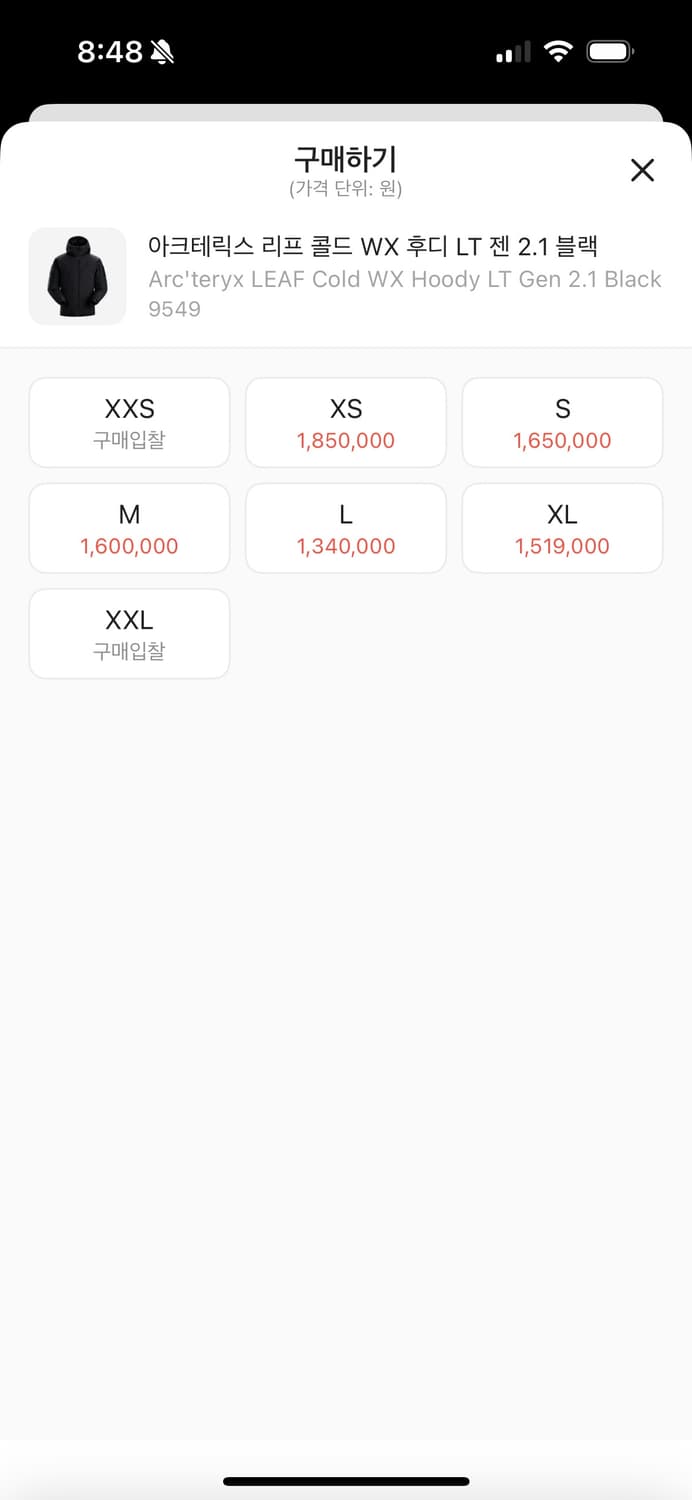Screen dimensions: 692x1500
Task: Tap the price unit note (가격 단위: 원)
Action: (345, 188)
